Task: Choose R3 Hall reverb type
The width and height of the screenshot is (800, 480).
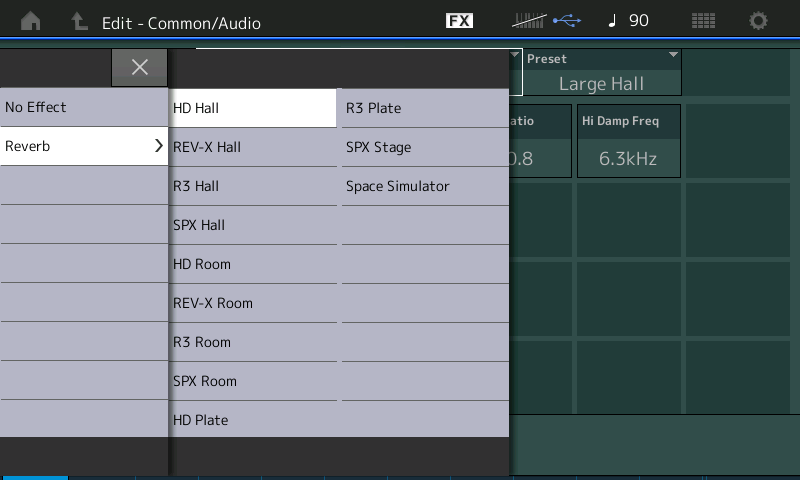Action: [x=252, y=186]
